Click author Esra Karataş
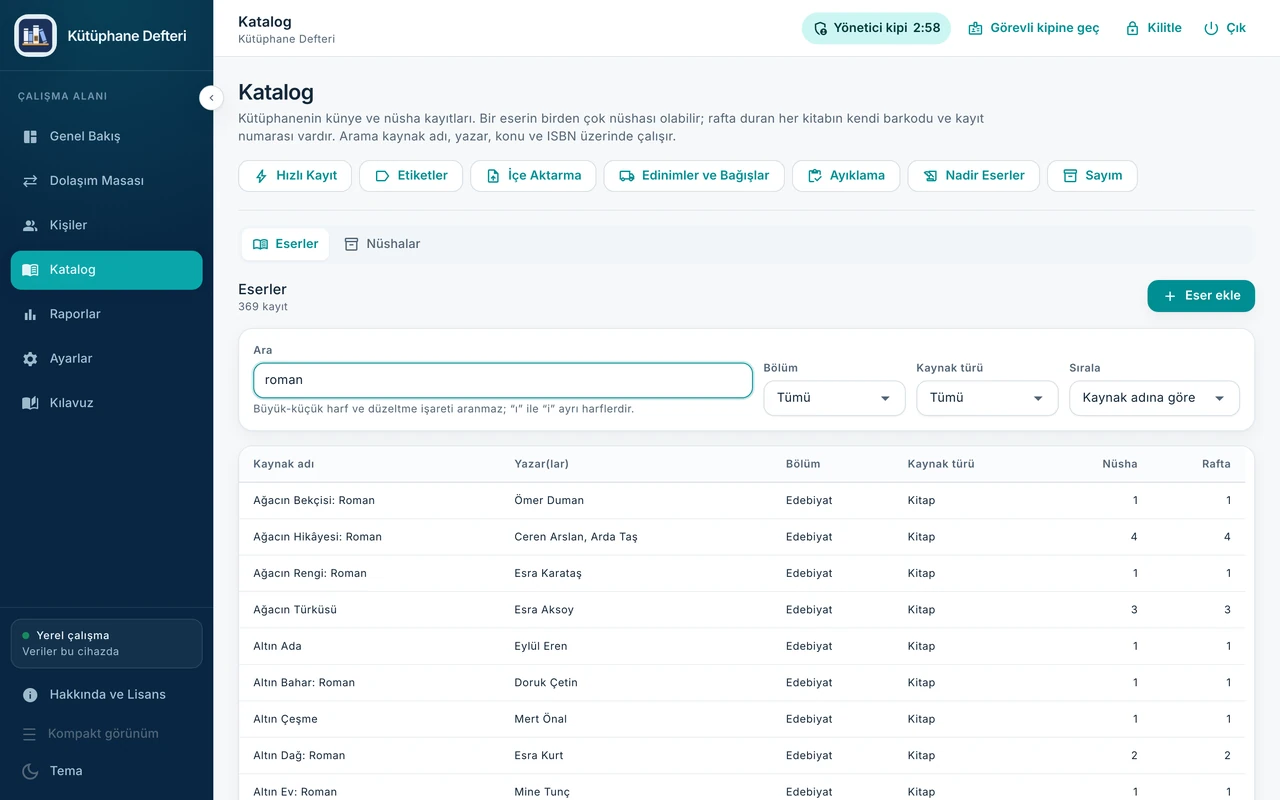1280x800 pixels. click(548, 574)
